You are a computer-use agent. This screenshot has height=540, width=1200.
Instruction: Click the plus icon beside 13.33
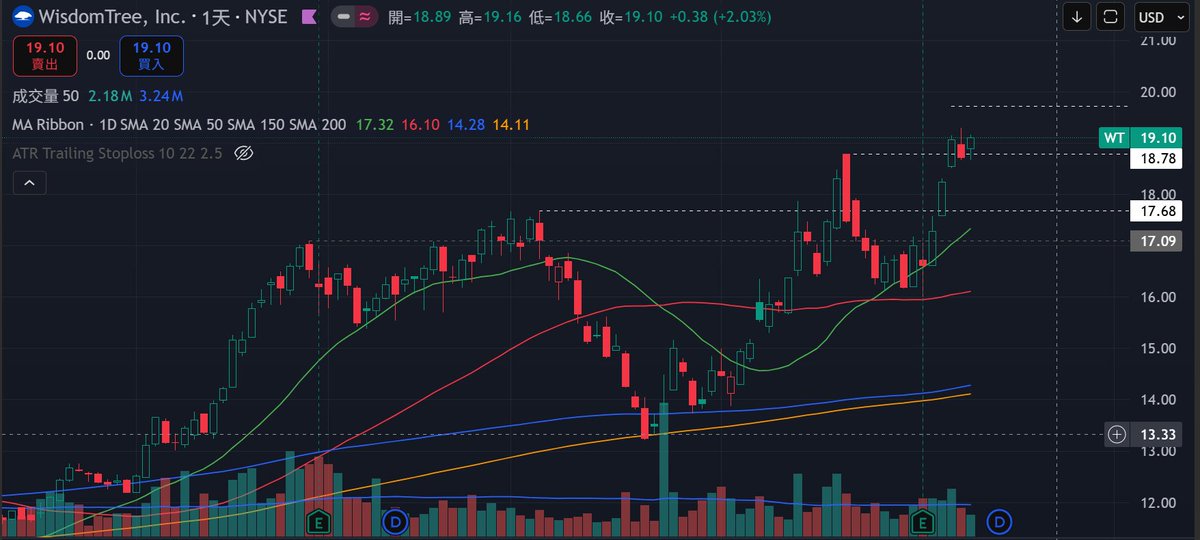click(x=1117, y=434)
